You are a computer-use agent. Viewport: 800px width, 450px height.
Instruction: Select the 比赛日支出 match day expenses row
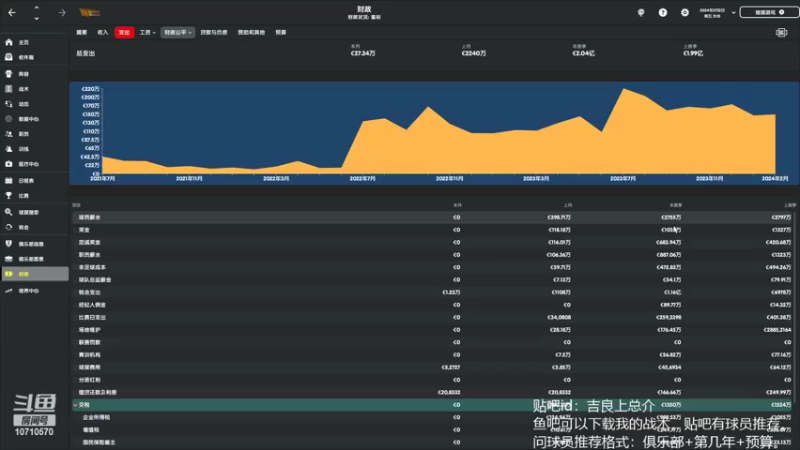click(x=432, y=317)
